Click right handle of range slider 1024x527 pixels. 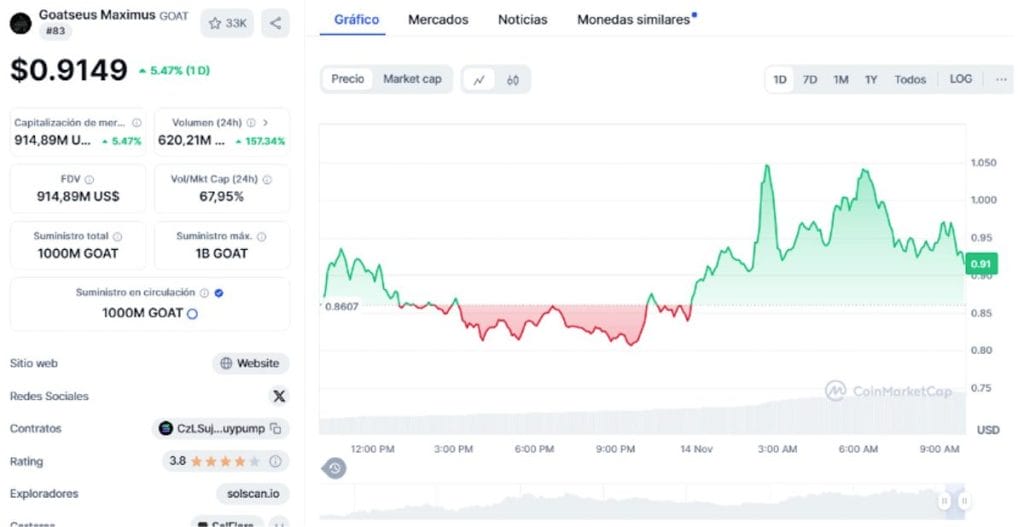click(963, 501)
